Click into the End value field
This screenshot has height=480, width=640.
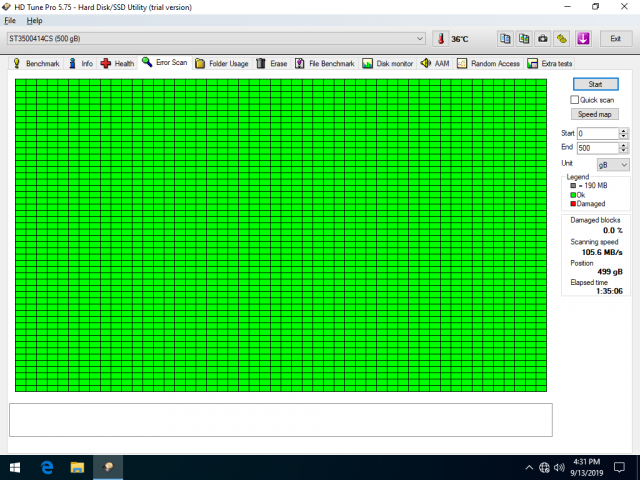tap(598, 148)
